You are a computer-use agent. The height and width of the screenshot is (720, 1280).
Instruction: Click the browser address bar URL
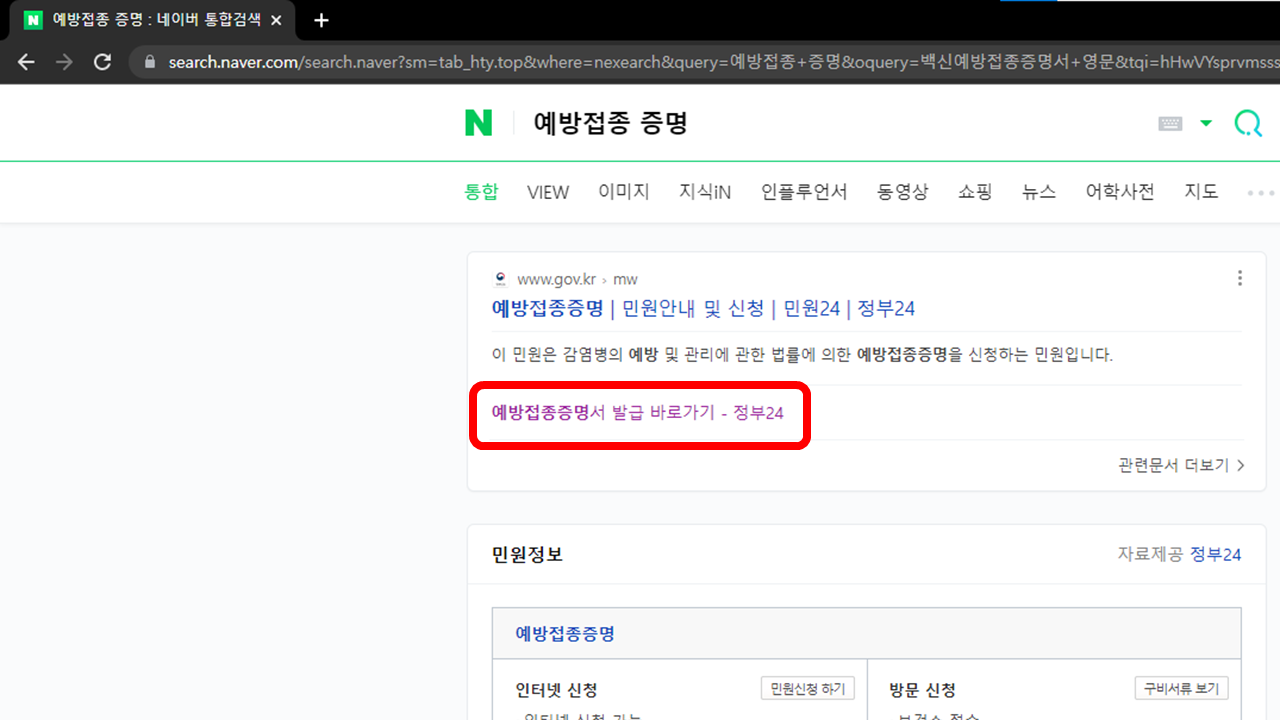coord(724,62)
